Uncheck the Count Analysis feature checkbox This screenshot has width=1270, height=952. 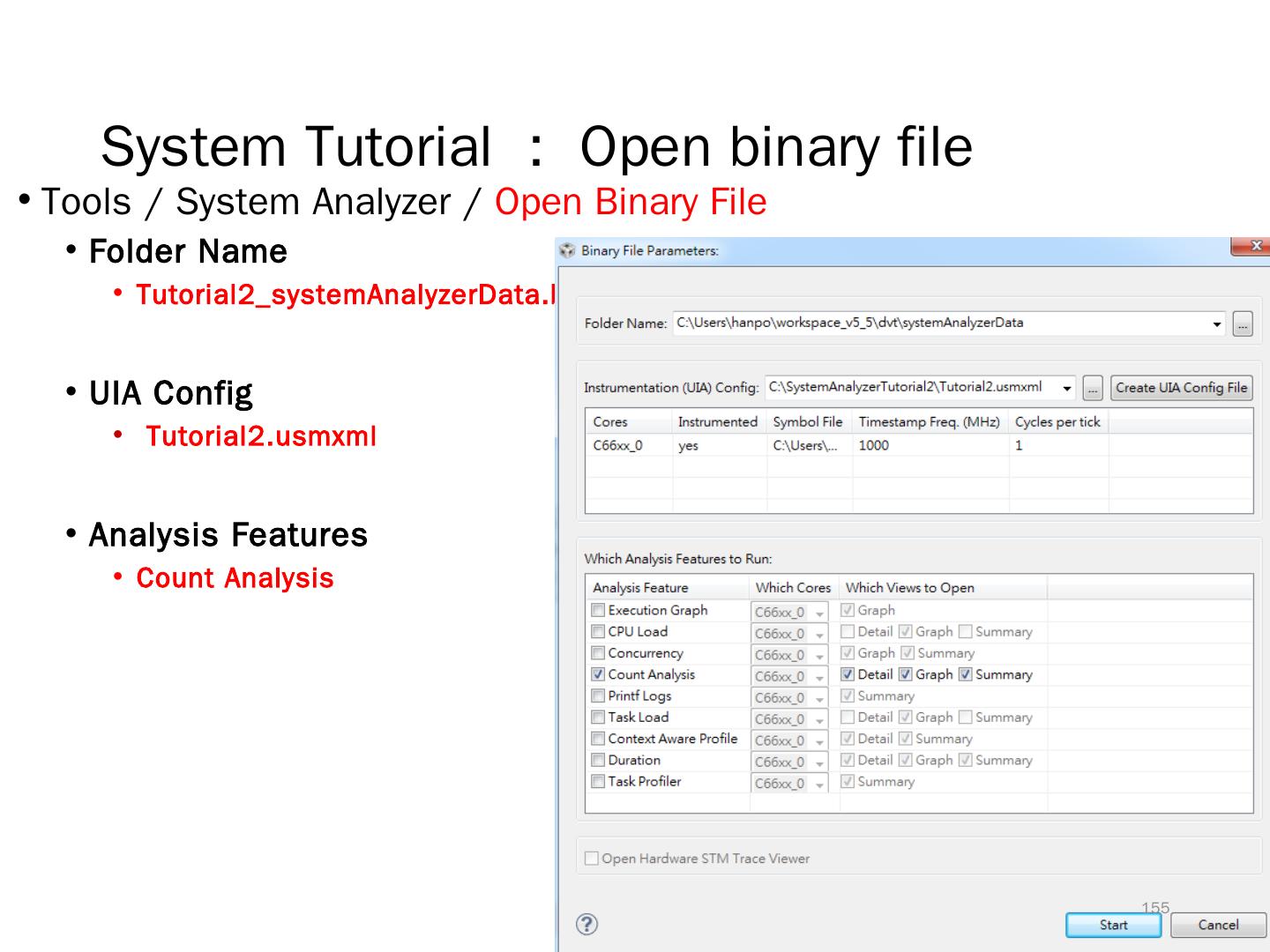tap(598, 674)
